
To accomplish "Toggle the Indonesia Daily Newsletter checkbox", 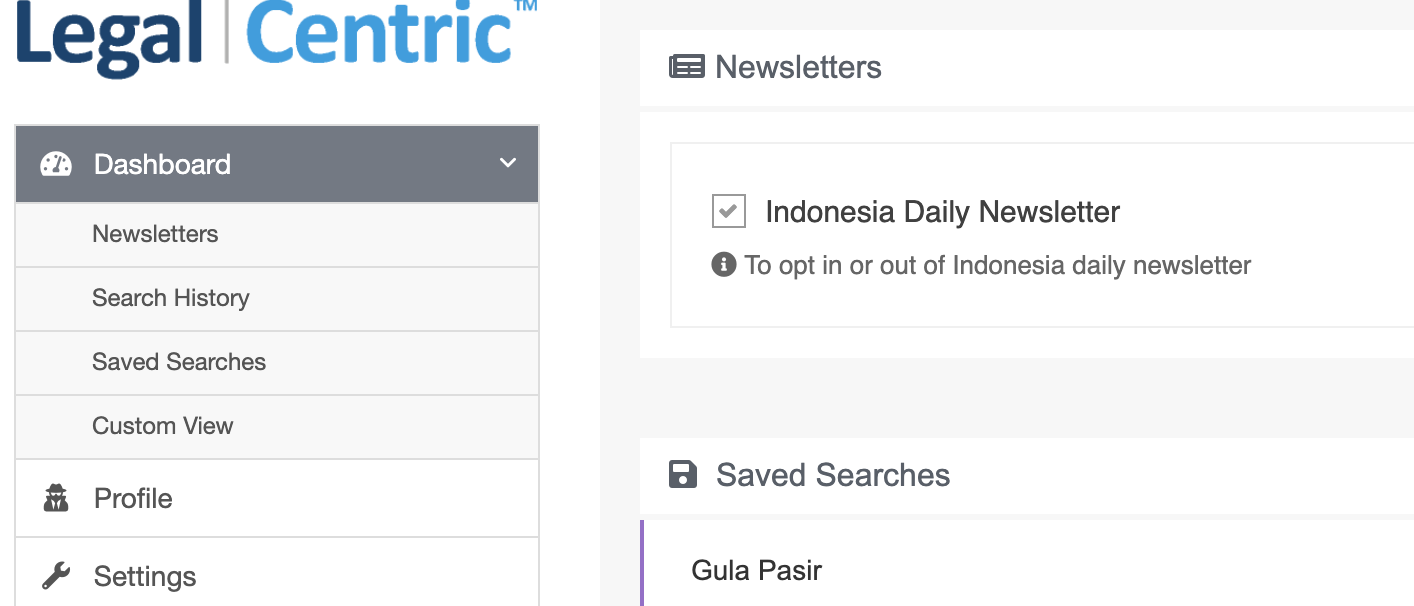I will point(728,211).
